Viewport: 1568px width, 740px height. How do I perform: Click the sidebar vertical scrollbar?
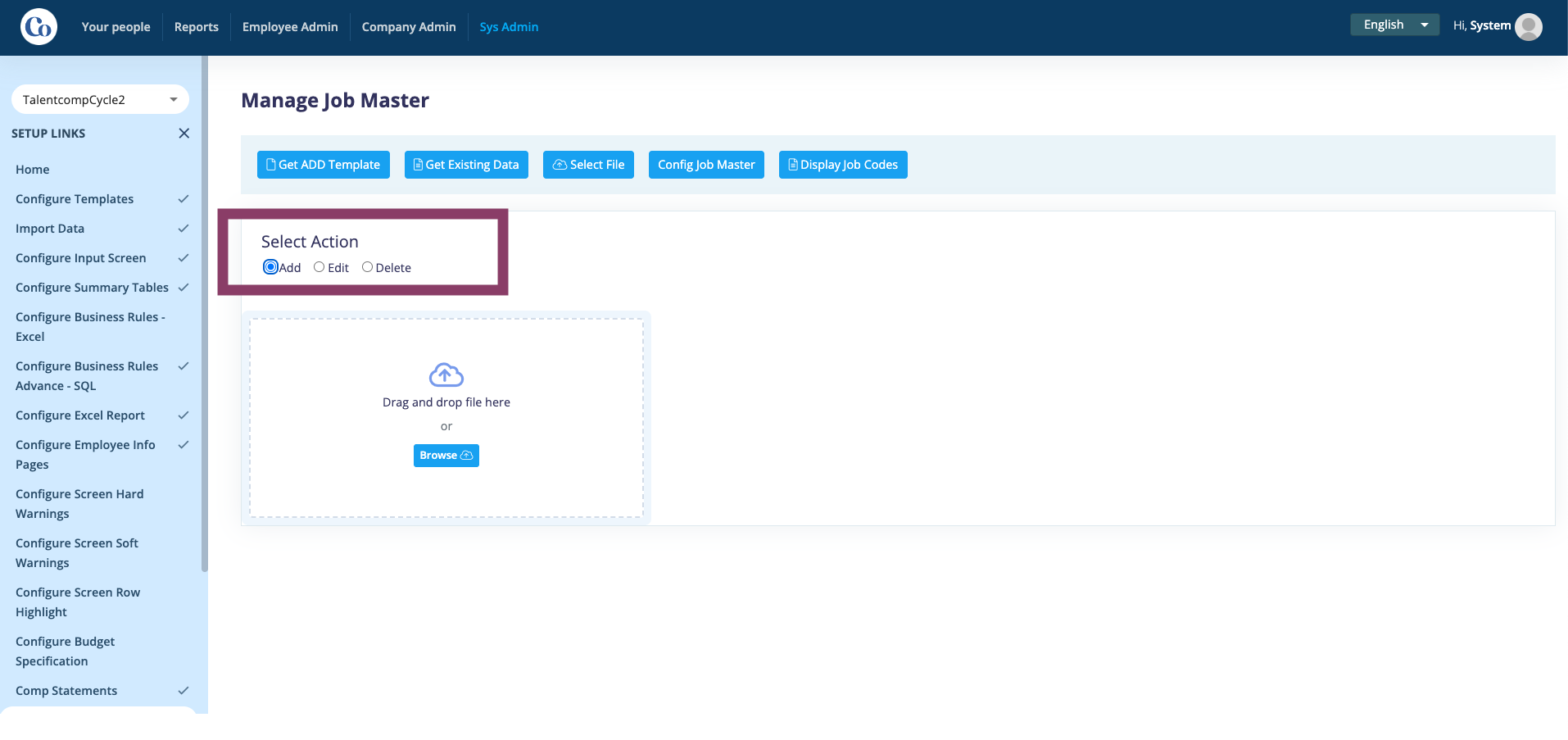[x=205, y=314]
